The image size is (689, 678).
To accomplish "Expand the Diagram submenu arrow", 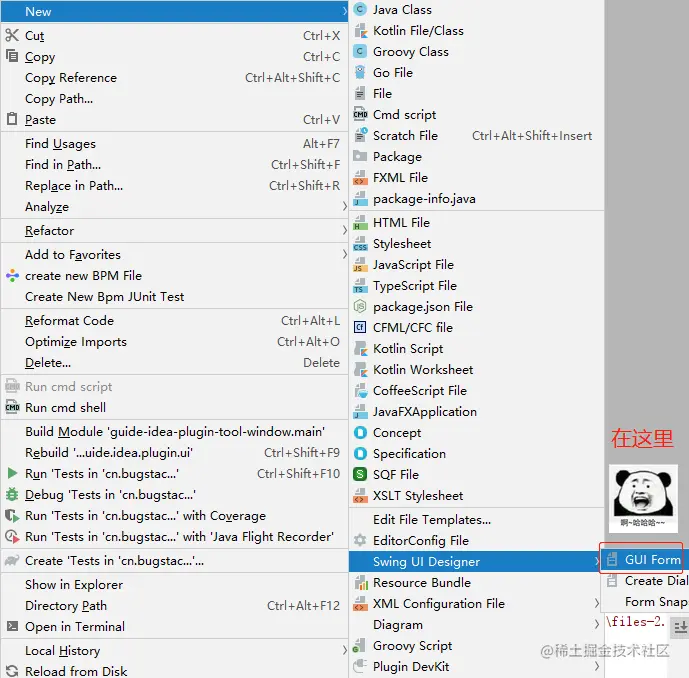I will coord(596,624).
